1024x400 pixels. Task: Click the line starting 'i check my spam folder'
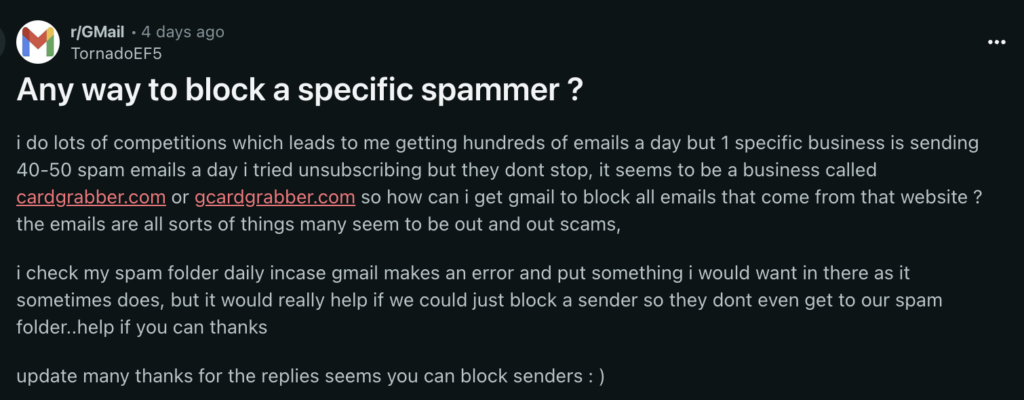[463, 273]
